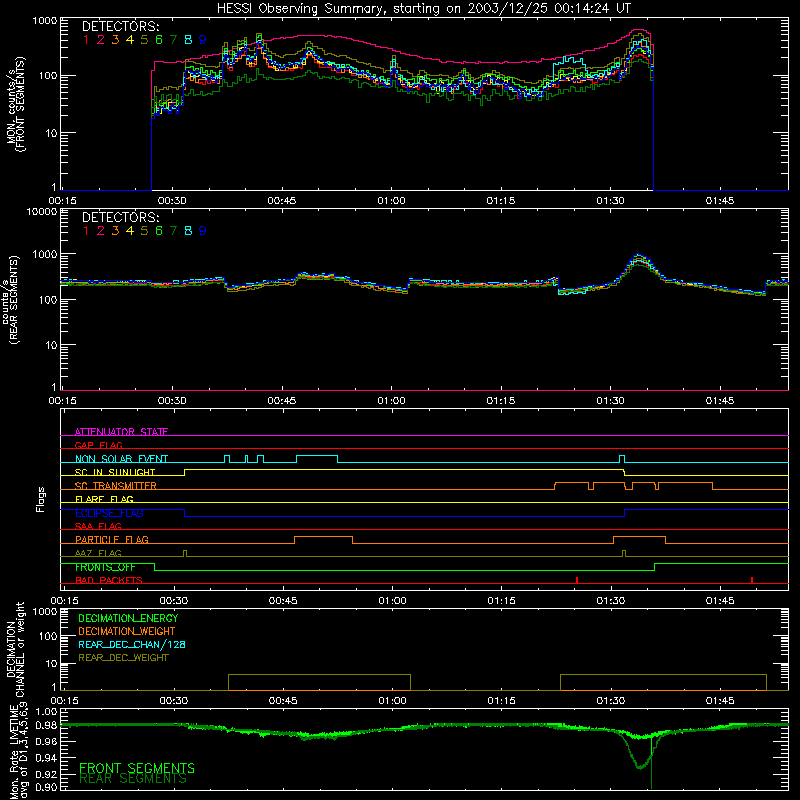Click the rear segments count peak near 01:33
This screenshot has width=800, height=800.
638,257
